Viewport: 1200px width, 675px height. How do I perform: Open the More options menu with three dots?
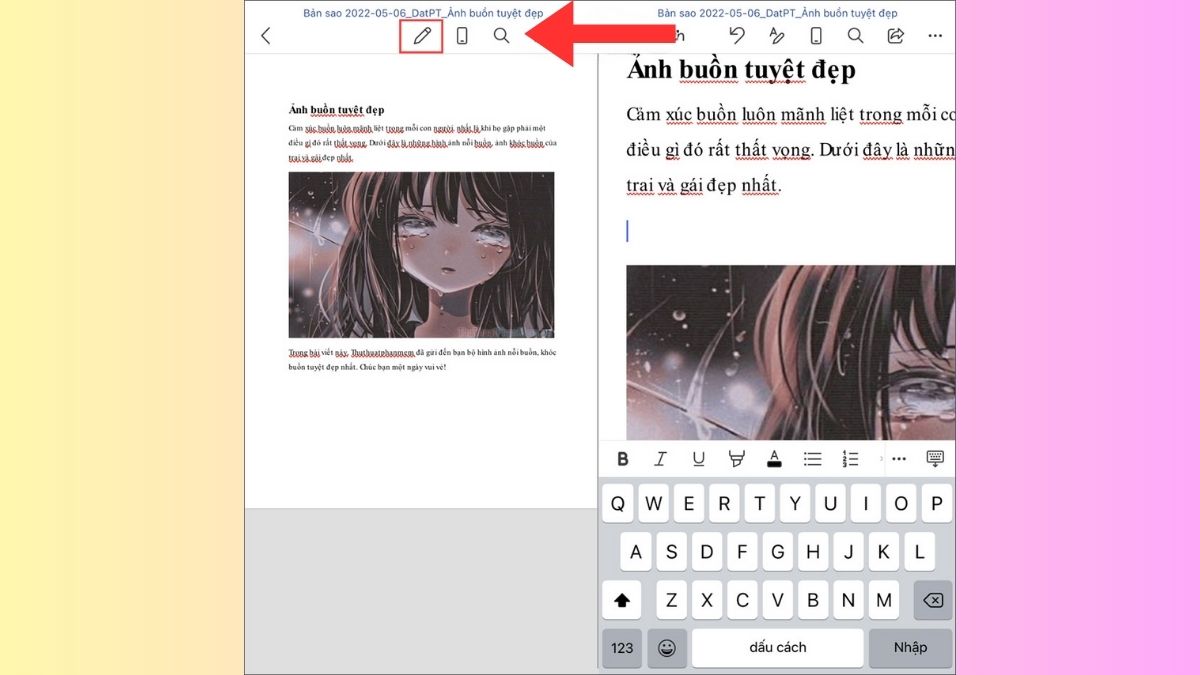(935, 35)
